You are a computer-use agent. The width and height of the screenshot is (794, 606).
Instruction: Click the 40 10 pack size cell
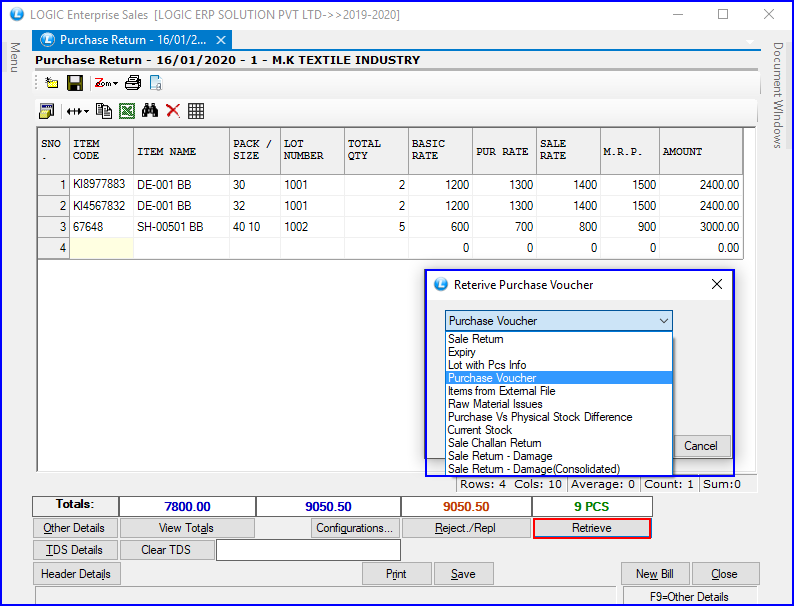255,227
